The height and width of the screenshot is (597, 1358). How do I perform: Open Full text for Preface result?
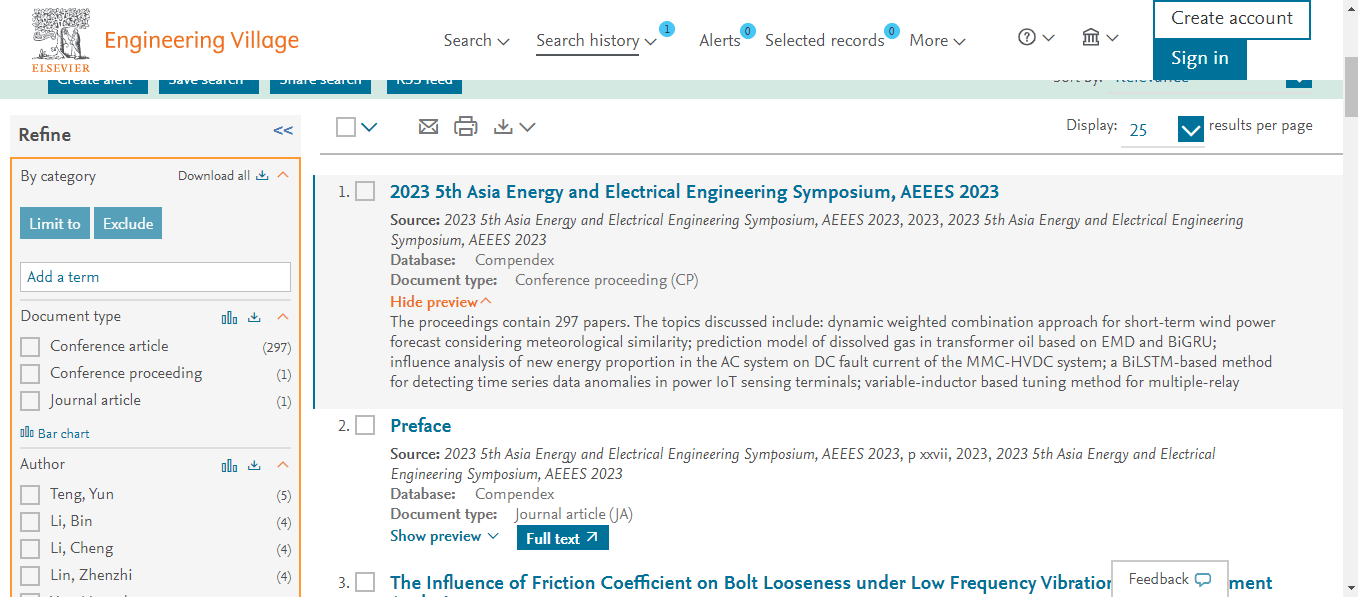point(563,538)
